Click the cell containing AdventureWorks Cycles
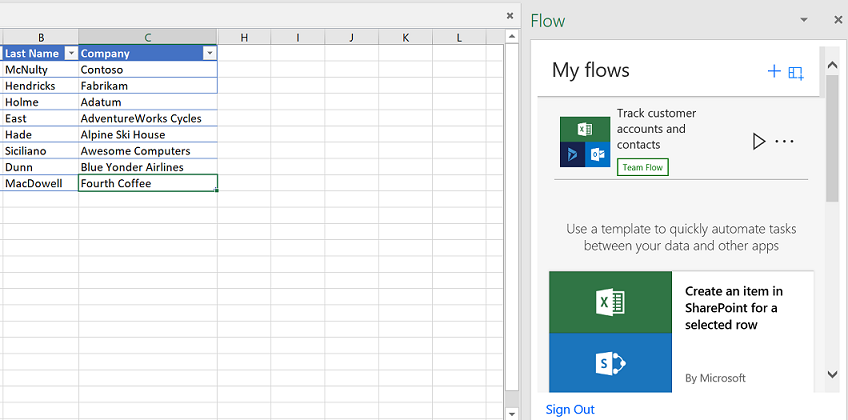Screen dimensions: 848x420 pos(147,118)
